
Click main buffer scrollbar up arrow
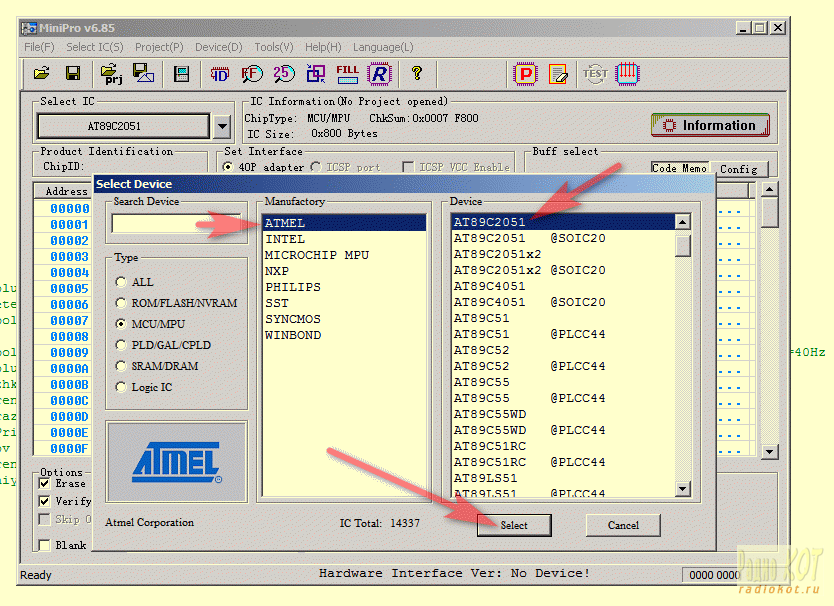(x=770, y=189)
